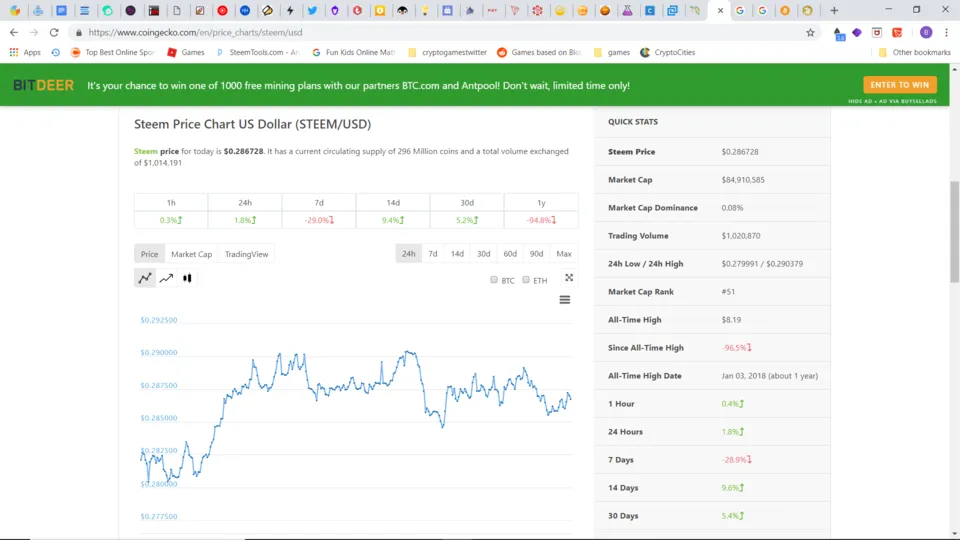
Task: Click the Trading Volume $1,020,870 value
Action: pyautogui.click(x=741, y=236)
